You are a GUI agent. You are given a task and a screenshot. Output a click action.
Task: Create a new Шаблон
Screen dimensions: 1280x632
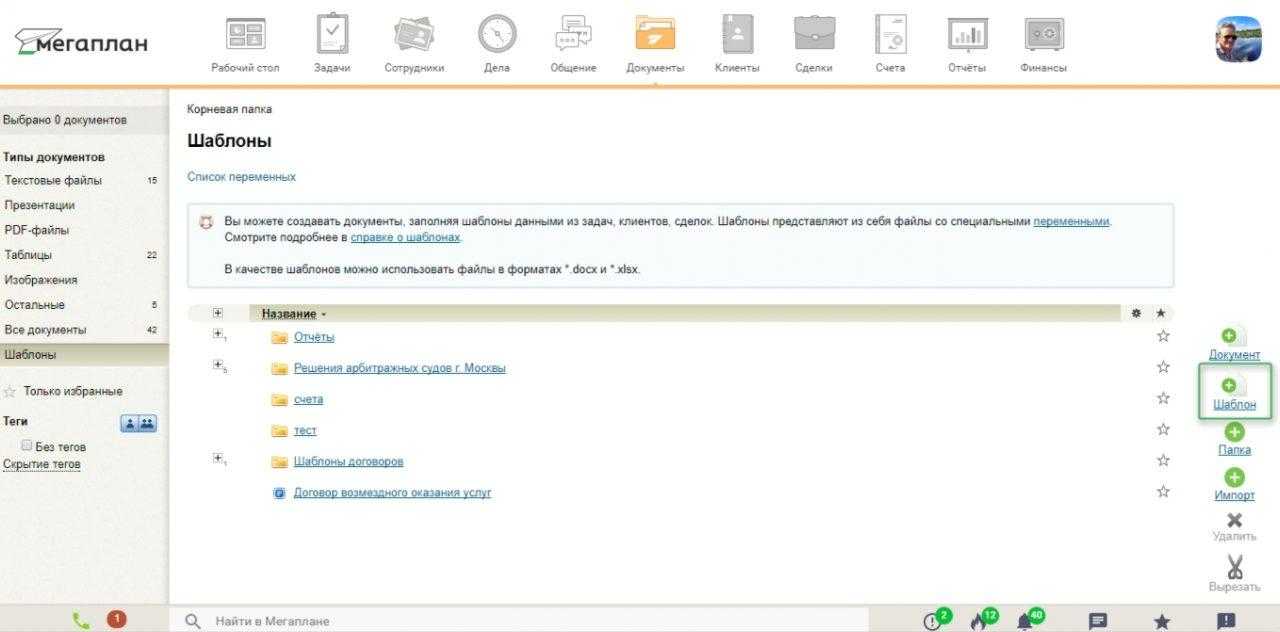click(x=1234, y=393)
